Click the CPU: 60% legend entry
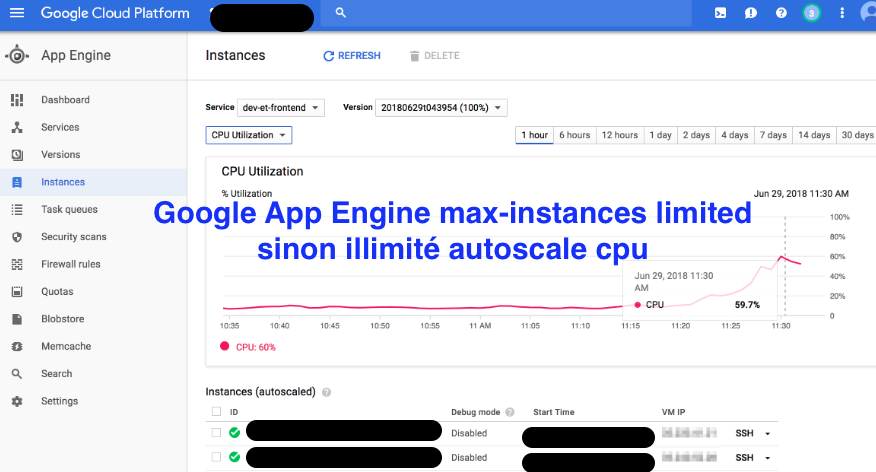Image resolution: width=876 pixels, height=472 pixels. 248,347
